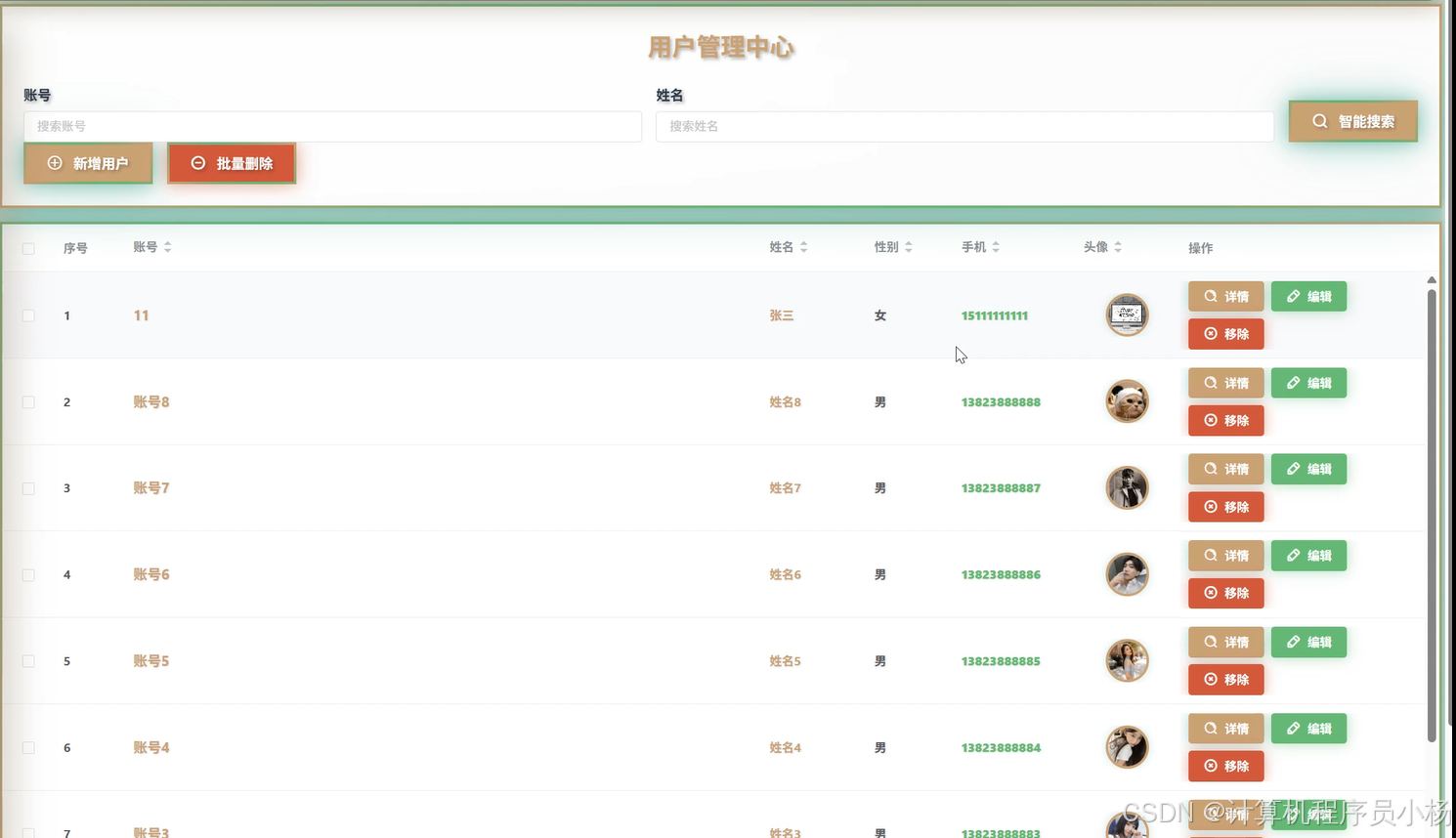The width and height of the screenshot is (1456, 838).
Task: Click 移除 for user 张三
Action: 1225,334
